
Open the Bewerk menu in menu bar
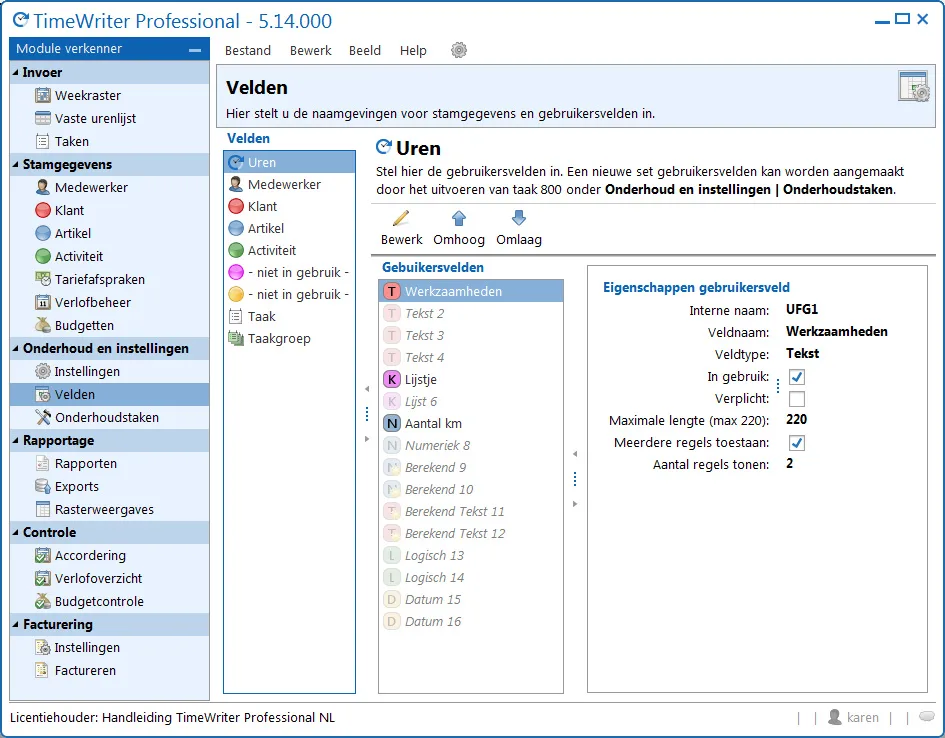[310, 51]
